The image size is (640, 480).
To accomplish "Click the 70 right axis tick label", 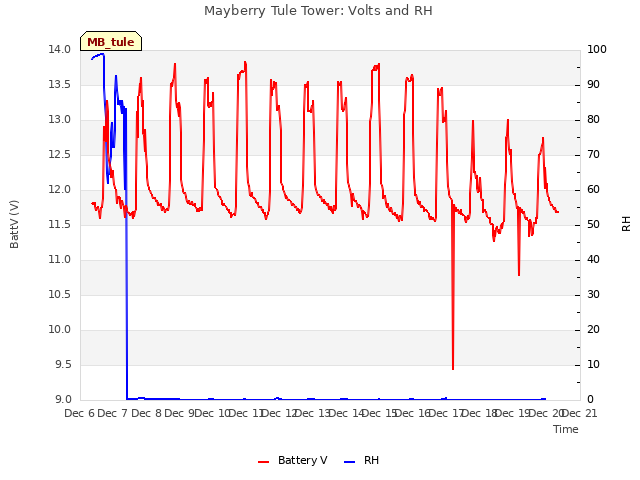I will 593,155.
